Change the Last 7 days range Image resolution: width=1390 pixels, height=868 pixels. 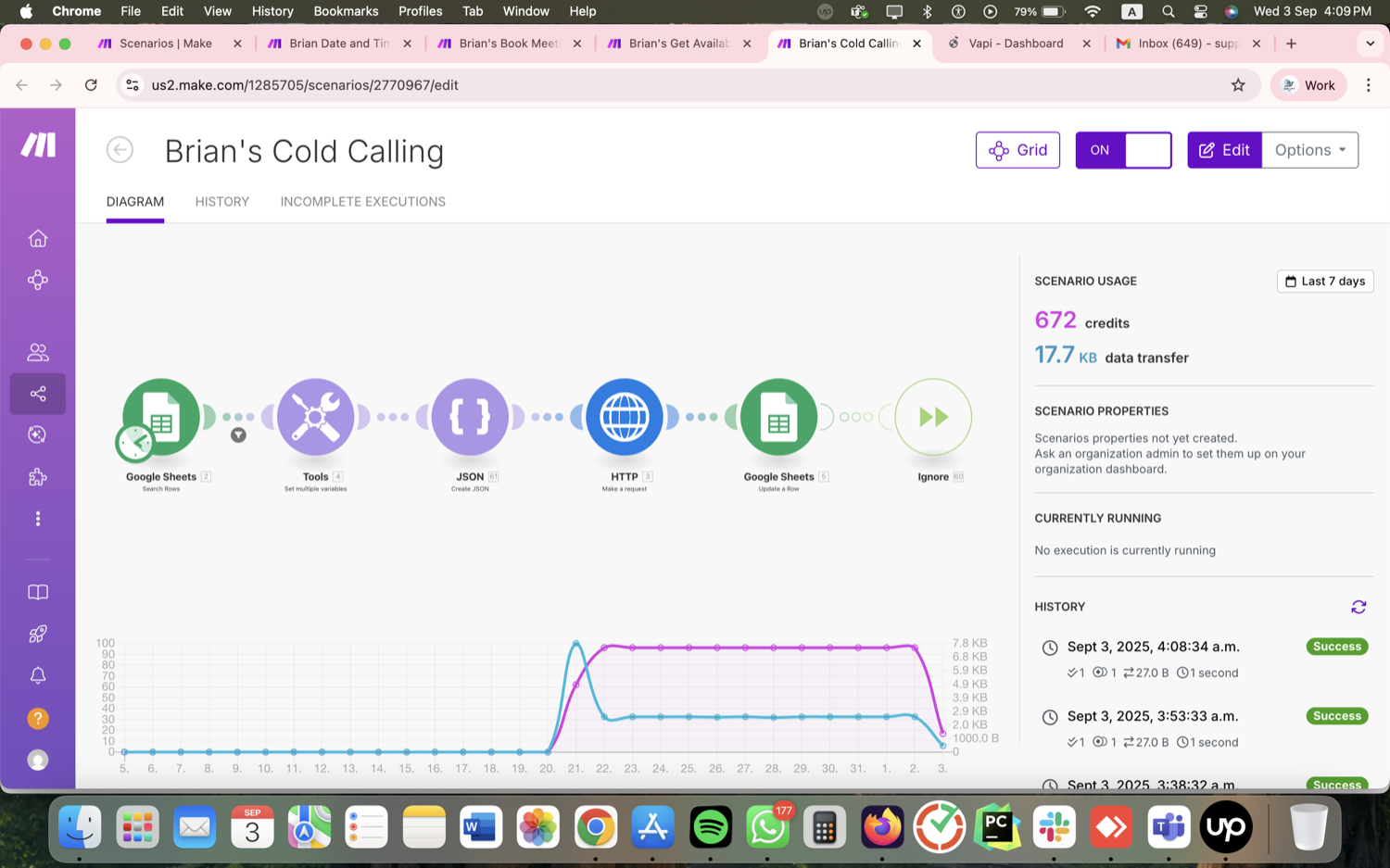point(1325,281)
